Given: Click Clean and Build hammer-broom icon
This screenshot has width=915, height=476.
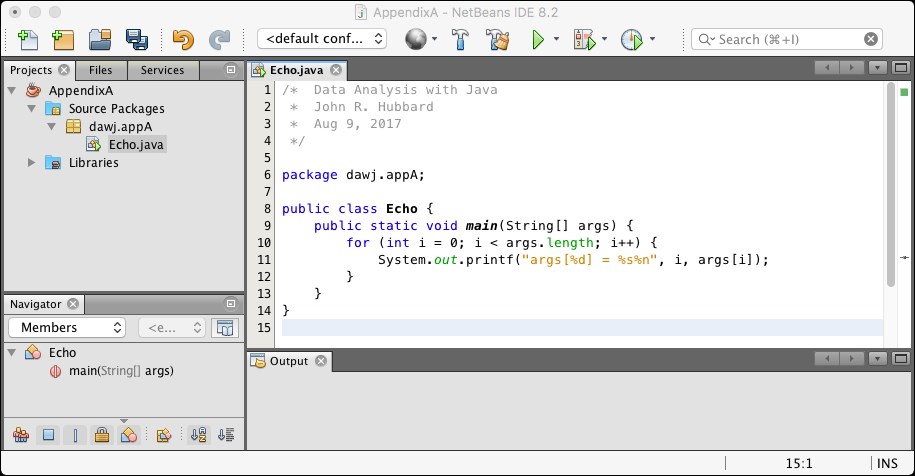Looking at the screenshot, I should coord(498,39).
